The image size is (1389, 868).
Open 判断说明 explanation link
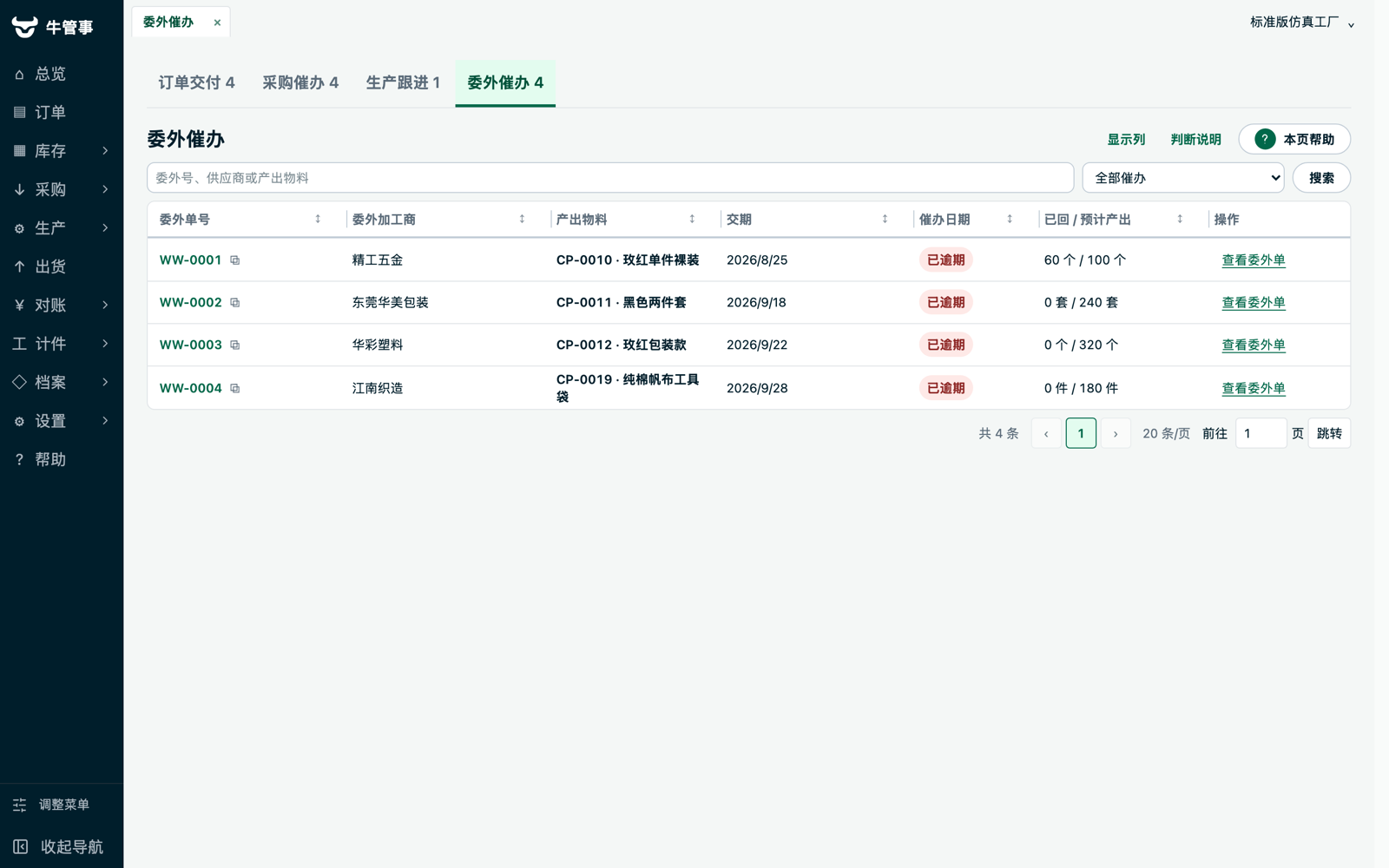1195,140
